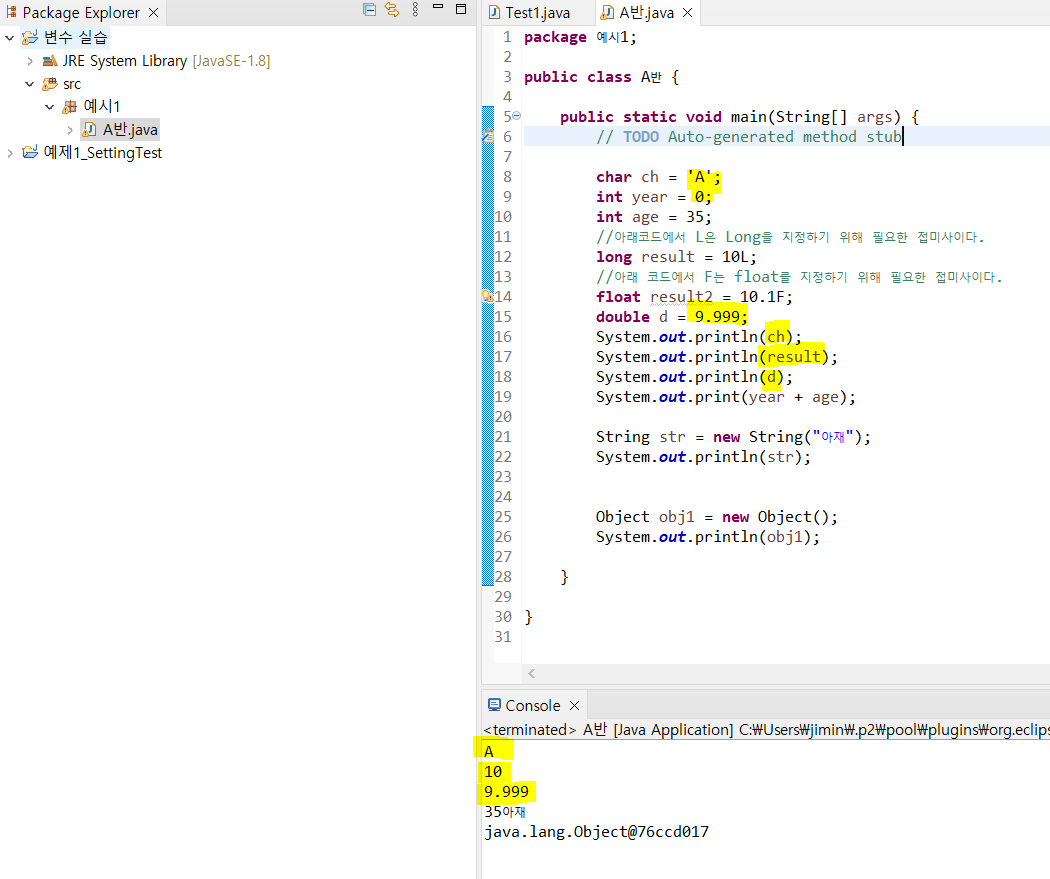This screenshot has height=879, width=1050.
Task: Click Console tab monitor icon
Action: [x=494, y=705]
